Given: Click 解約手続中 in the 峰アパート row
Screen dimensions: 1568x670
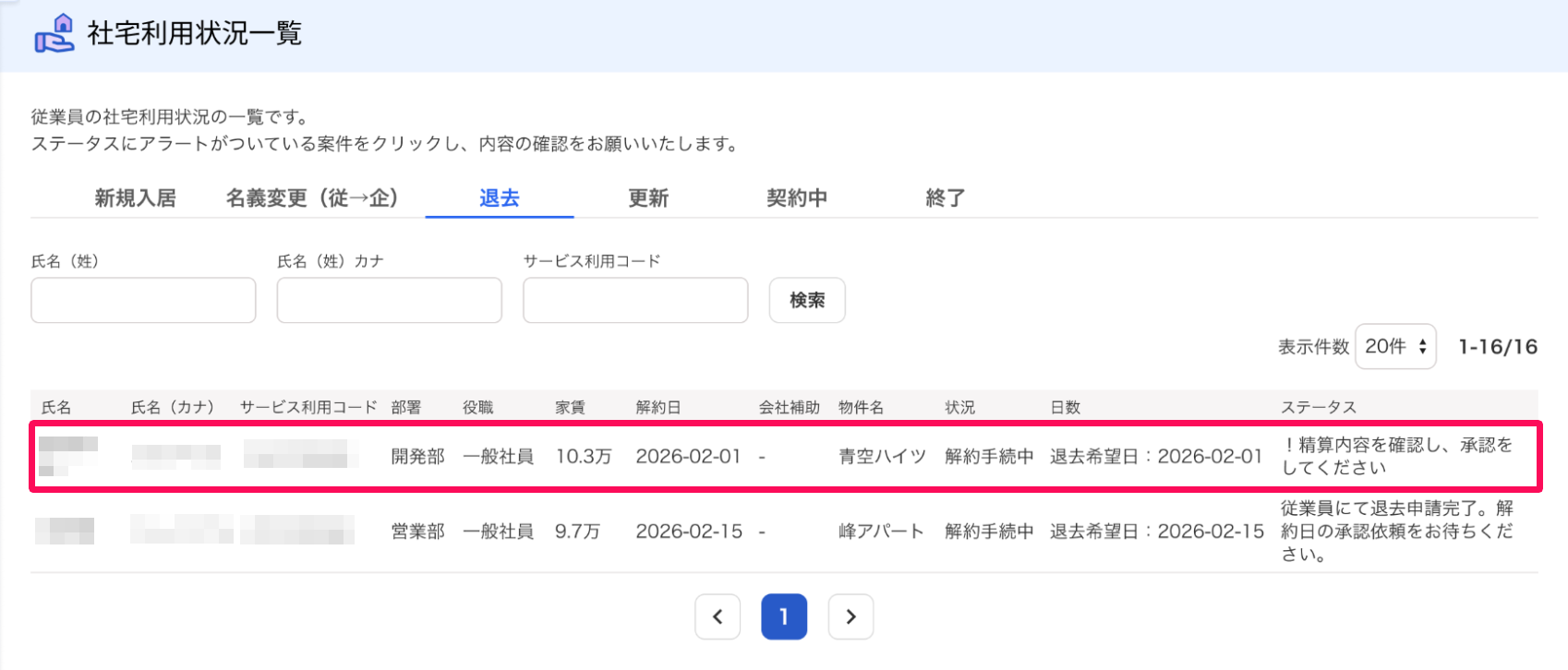Looking at the screenshot, I should (989, 532).
